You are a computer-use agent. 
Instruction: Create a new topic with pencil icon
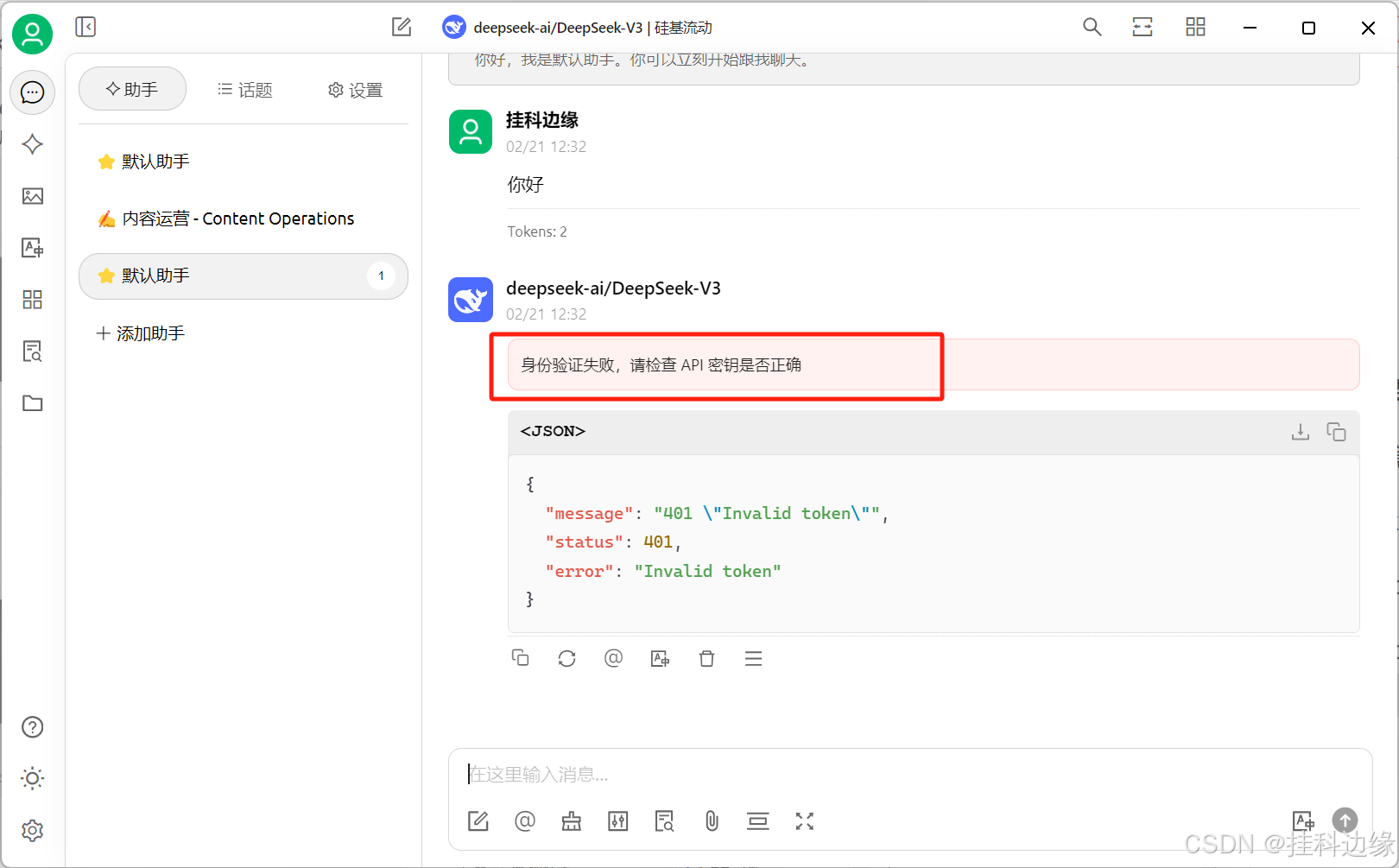[402, 27]
